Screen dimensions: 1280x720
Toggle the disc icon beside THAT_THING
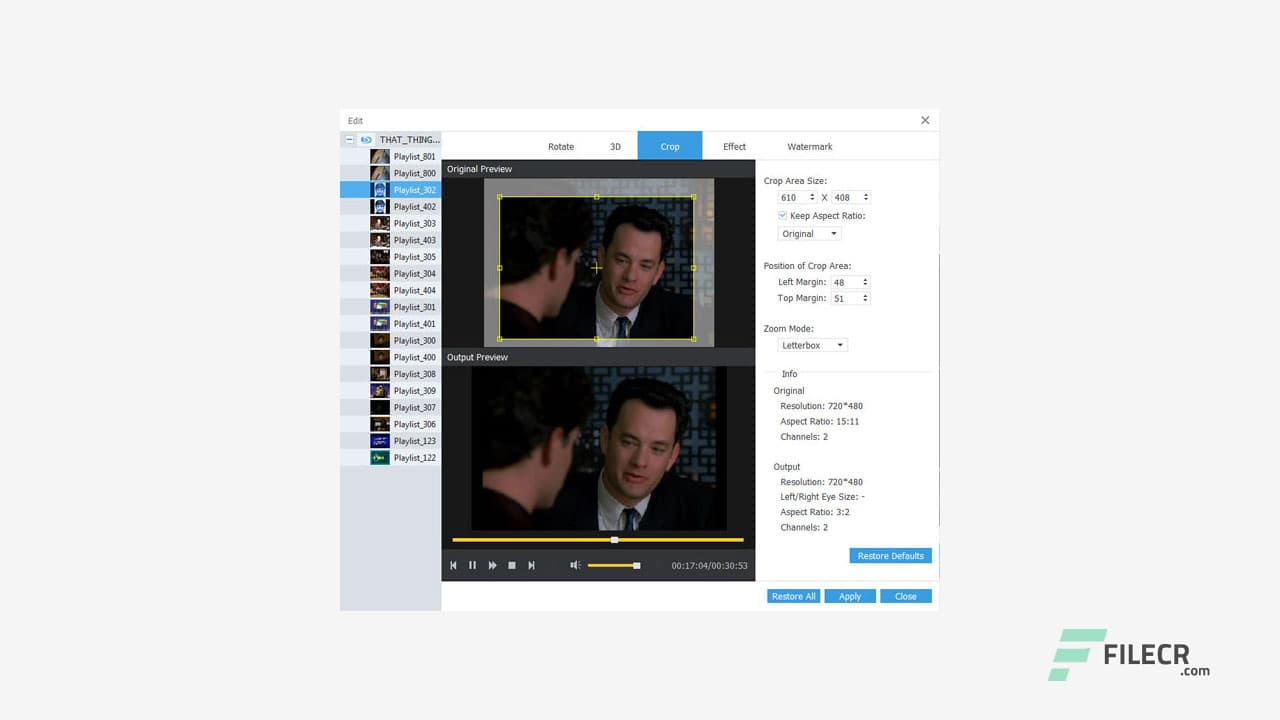[367, 139]
